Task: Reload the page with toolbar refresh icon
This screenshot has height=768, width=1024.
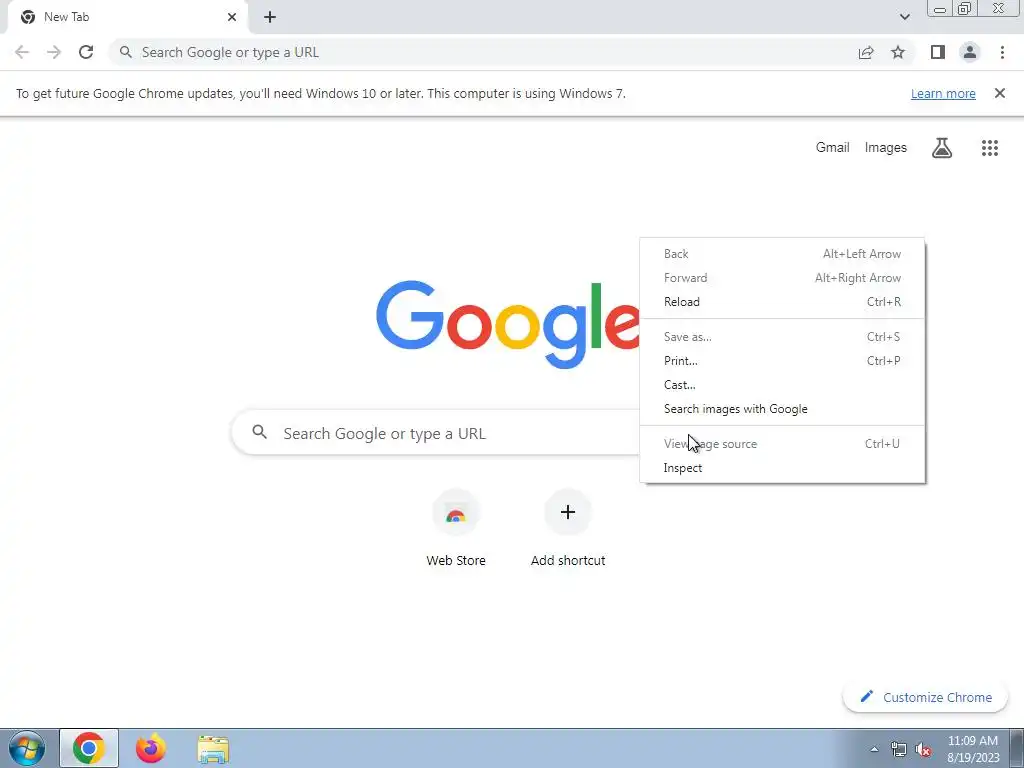Action: pos(86,52)
